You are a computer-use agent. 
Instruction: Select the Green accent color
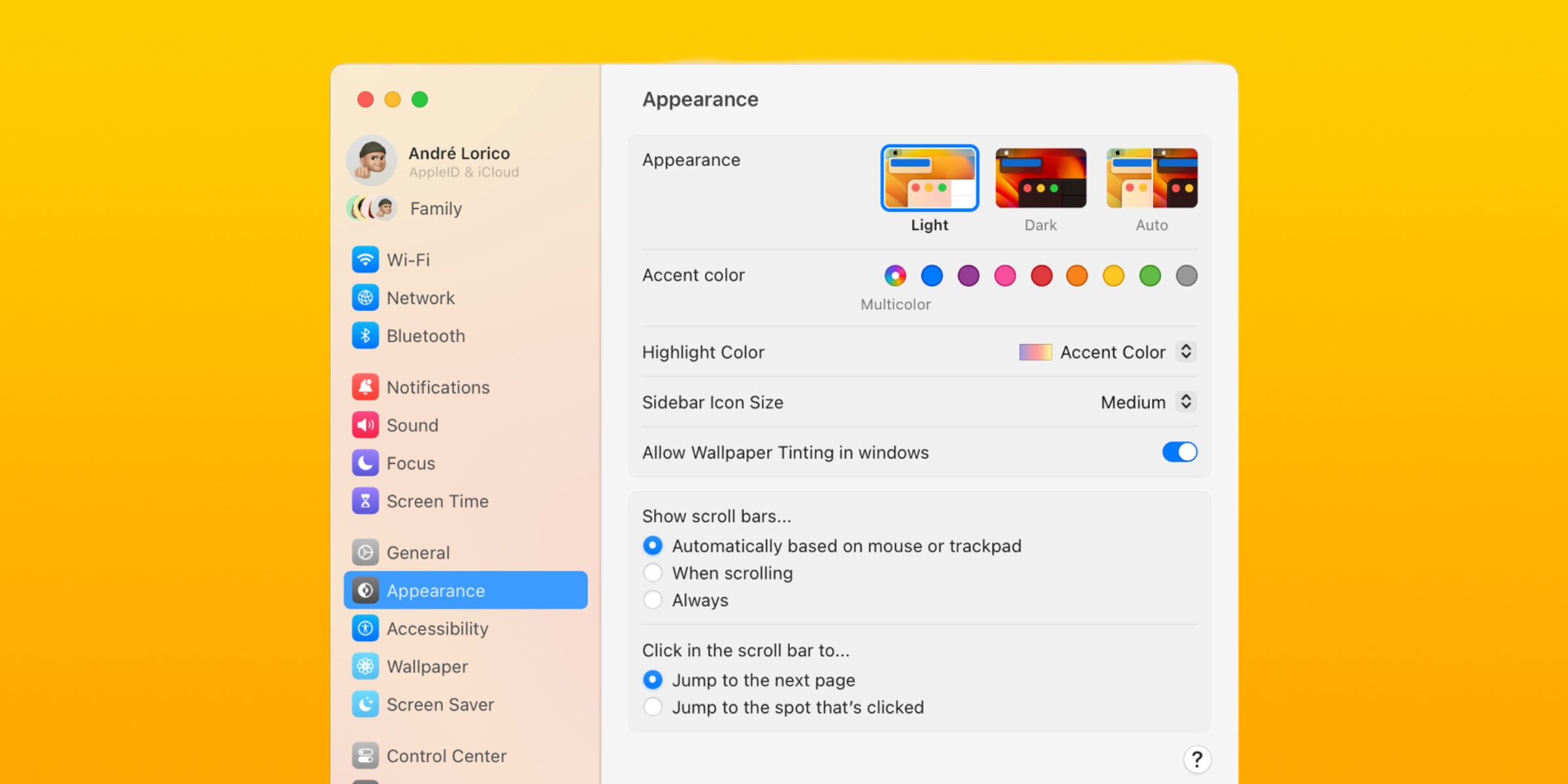[x=1151, y=275]
